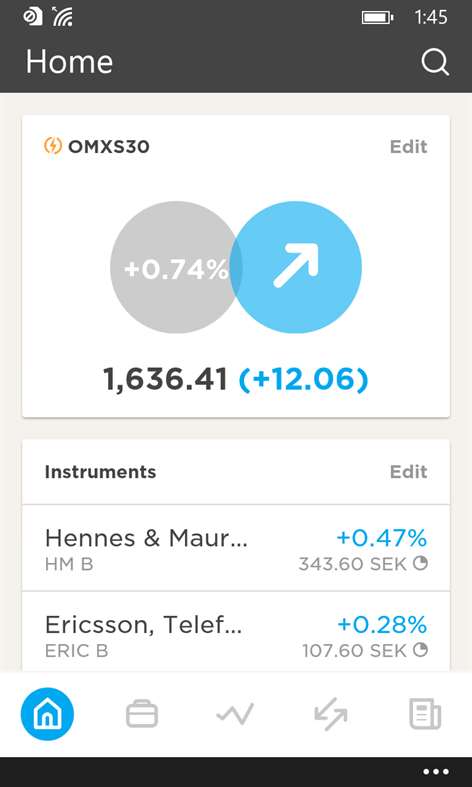This screenshot has height=787, width=472.
Task: Open the Hennes & Mauritz HM B row
Action: tap(236, 548)
